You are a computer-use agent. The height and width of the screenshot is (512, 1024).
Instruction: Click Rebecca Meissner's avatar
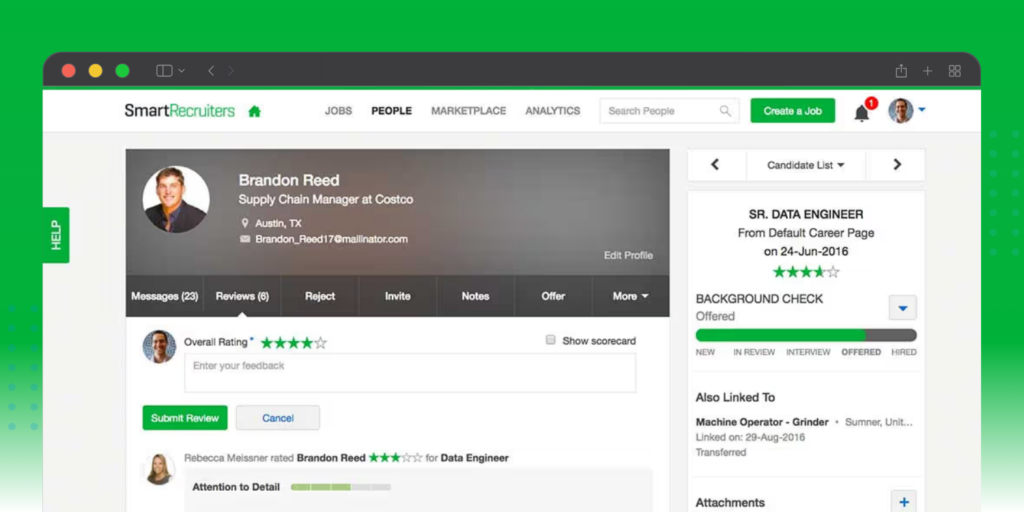pos(159,469)
